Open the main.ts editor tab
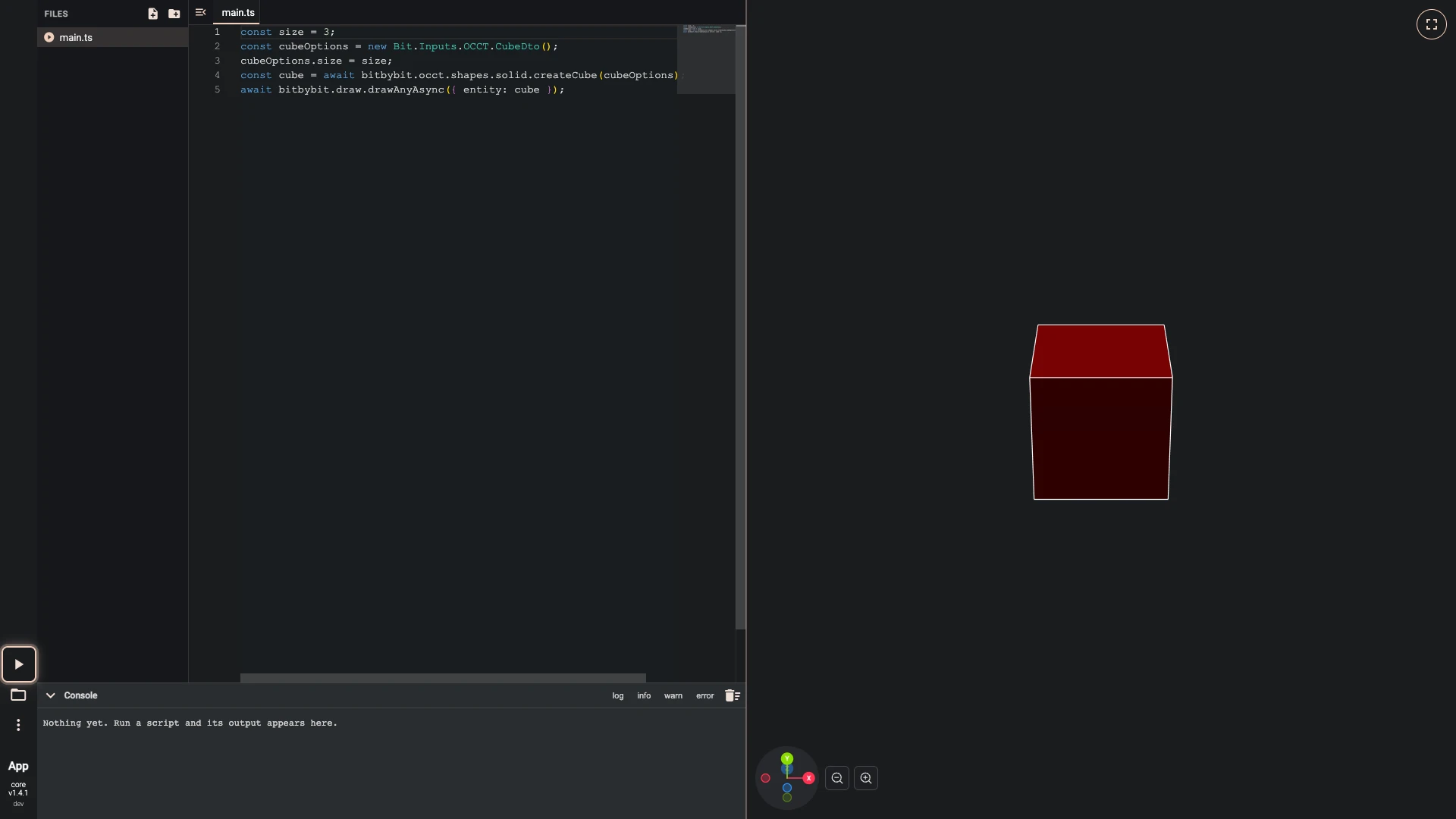This screenshot has width=1456, height=819. (x=237, y=13)
